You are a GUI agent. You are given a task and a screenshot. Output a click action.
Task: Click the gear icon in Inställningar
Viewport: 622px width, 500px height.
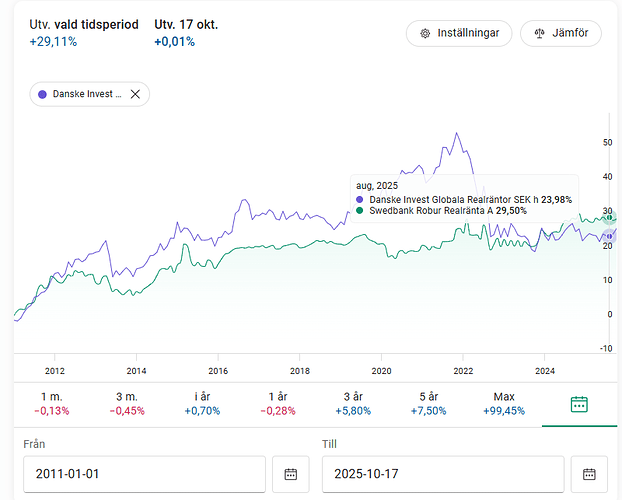[x=425, y=33]
